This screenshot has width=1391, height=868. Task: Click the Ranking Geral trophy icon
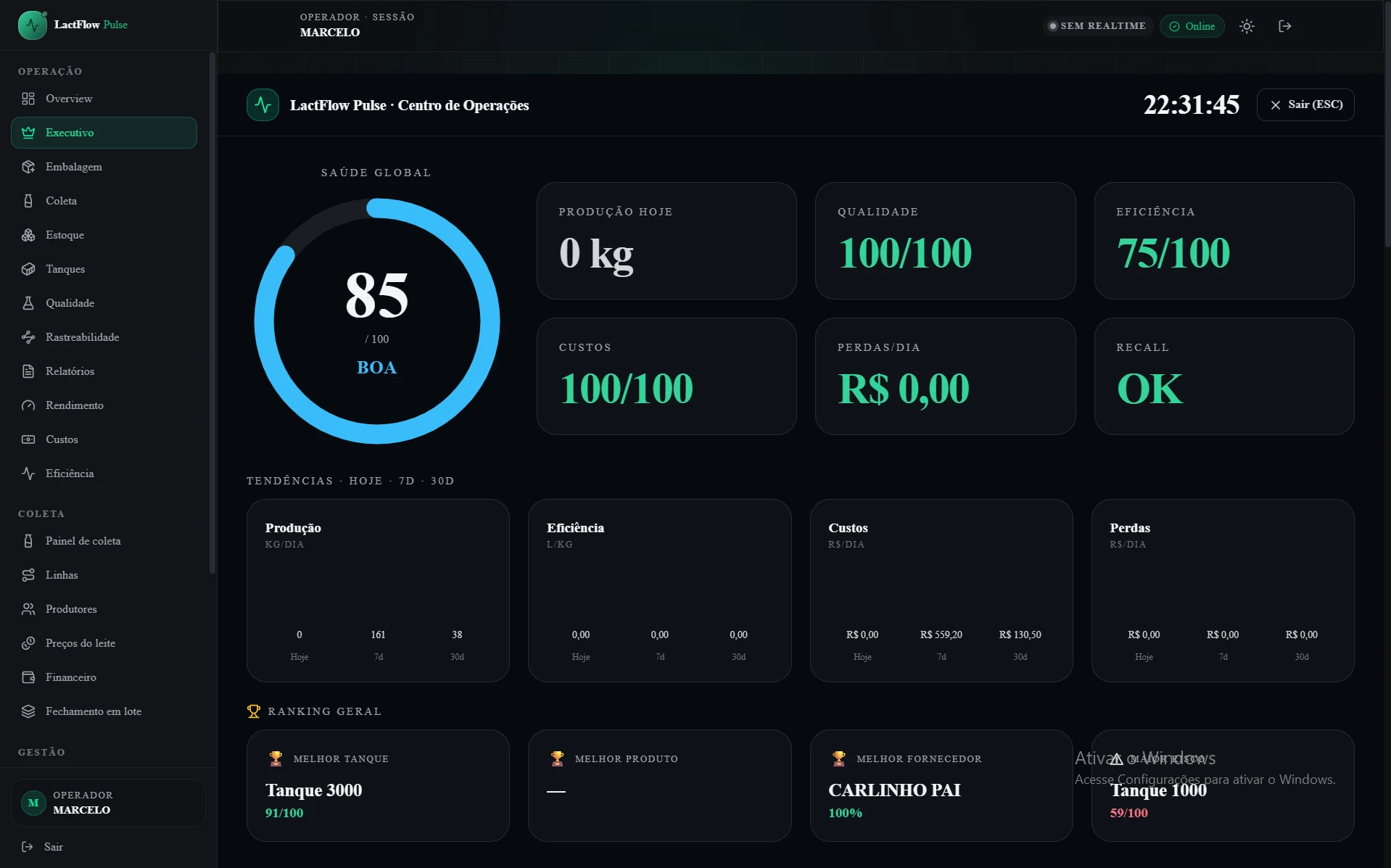[254, 711]
